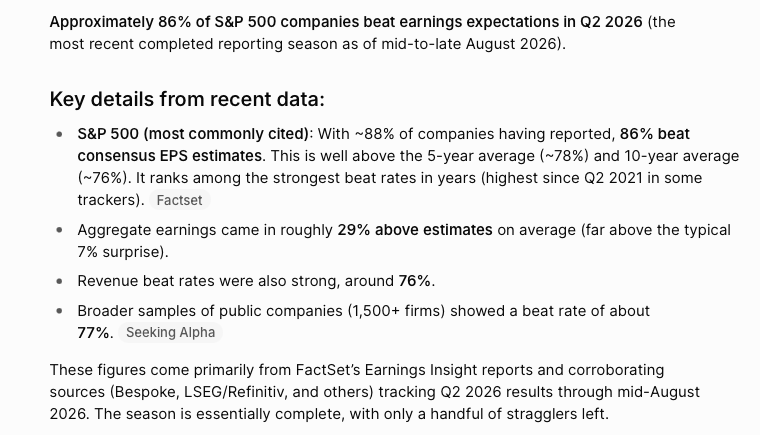Click the '7% surprise' text

(x=121, y=252)
